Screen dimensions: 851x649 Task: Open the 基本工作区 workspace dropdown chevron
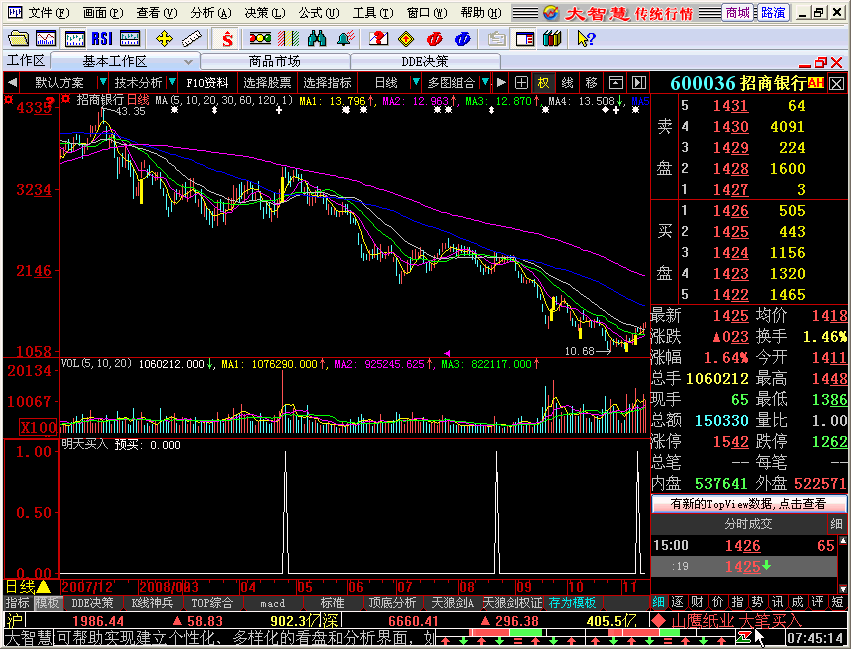(x=188, y=61)
